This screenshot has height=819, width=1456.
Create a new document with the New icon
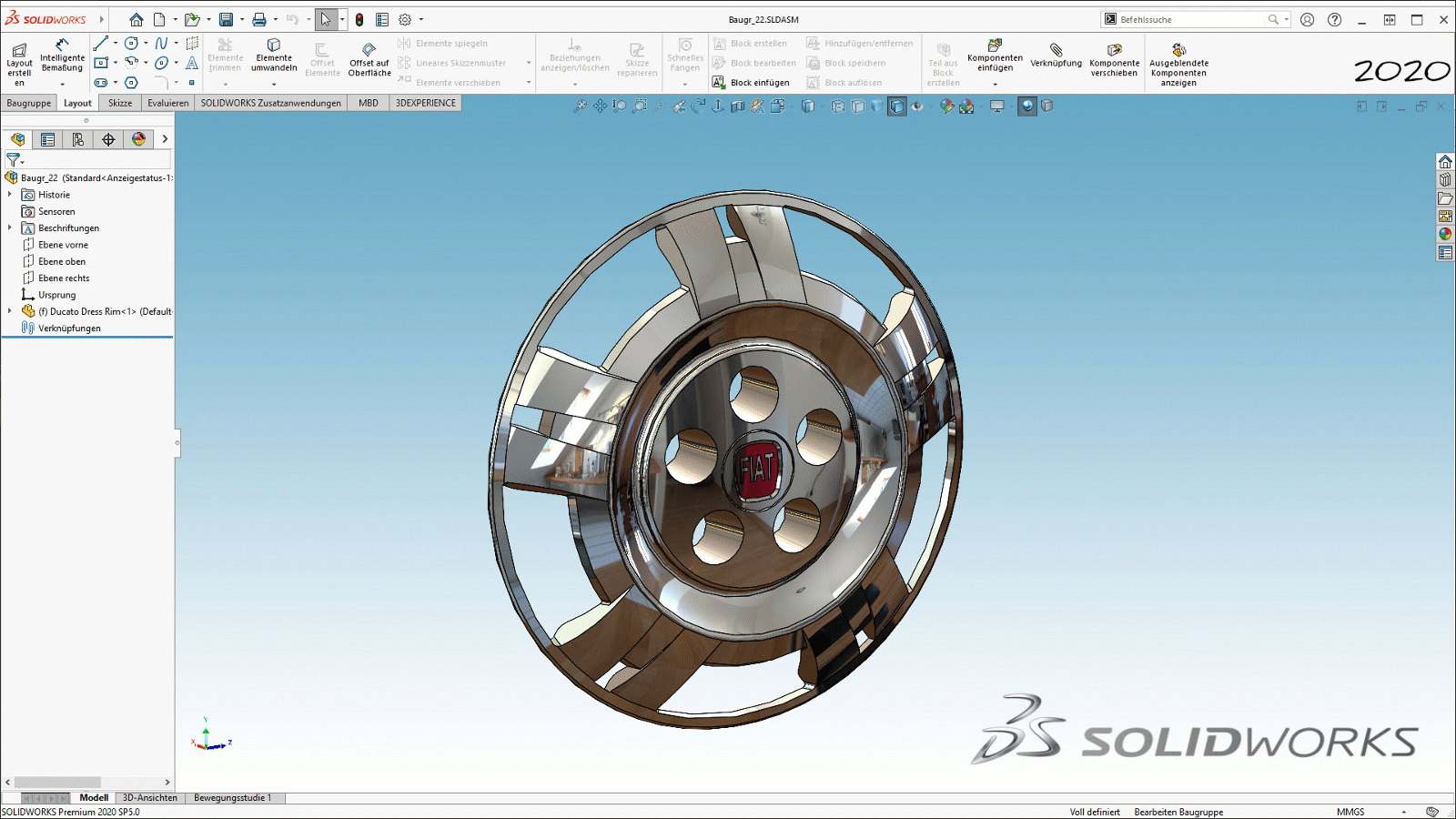[159, 19]
